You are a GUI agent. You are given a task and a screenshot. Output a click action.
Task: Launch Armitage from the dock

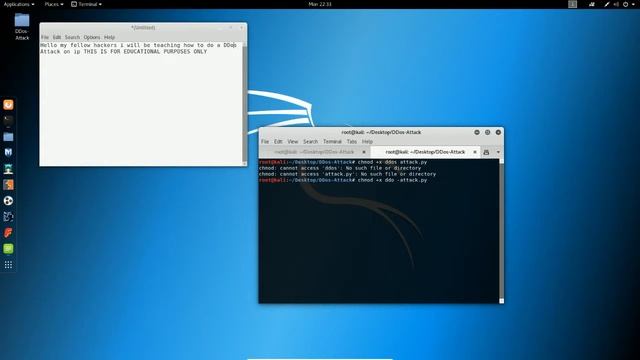click(x=8, y=169)
